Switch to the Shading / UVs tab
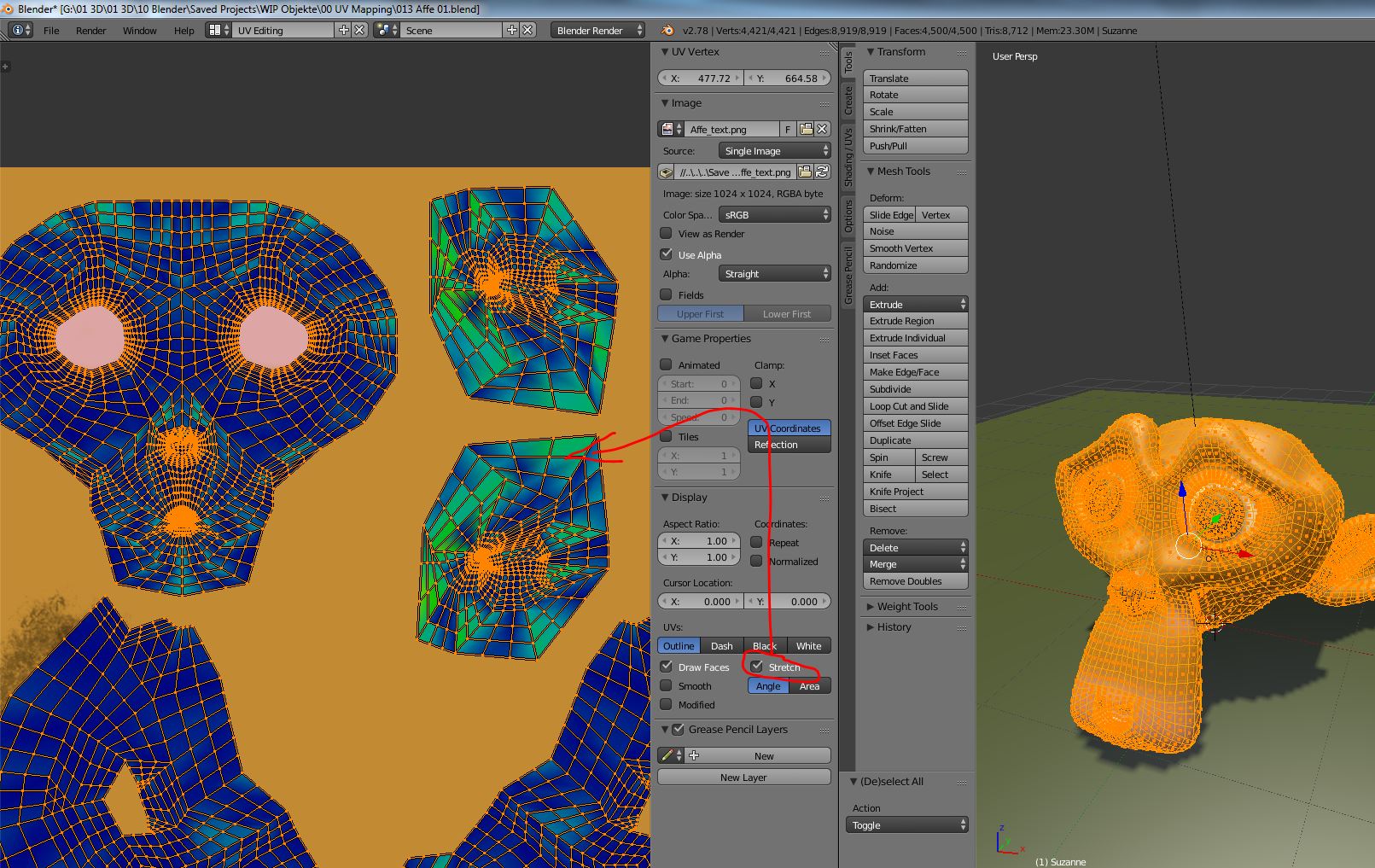 (848, 157)
